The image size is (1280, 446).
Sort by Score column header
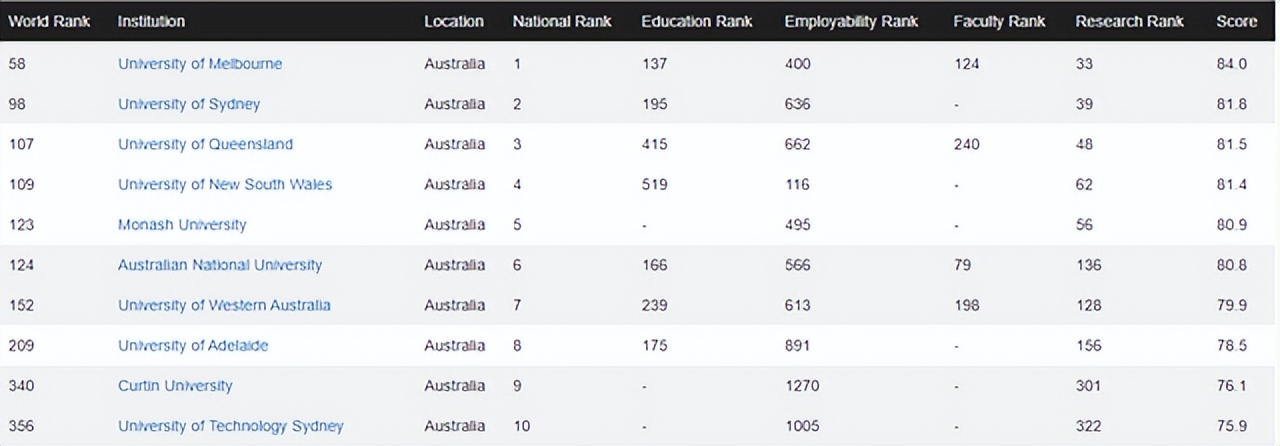coord(1236,21)
